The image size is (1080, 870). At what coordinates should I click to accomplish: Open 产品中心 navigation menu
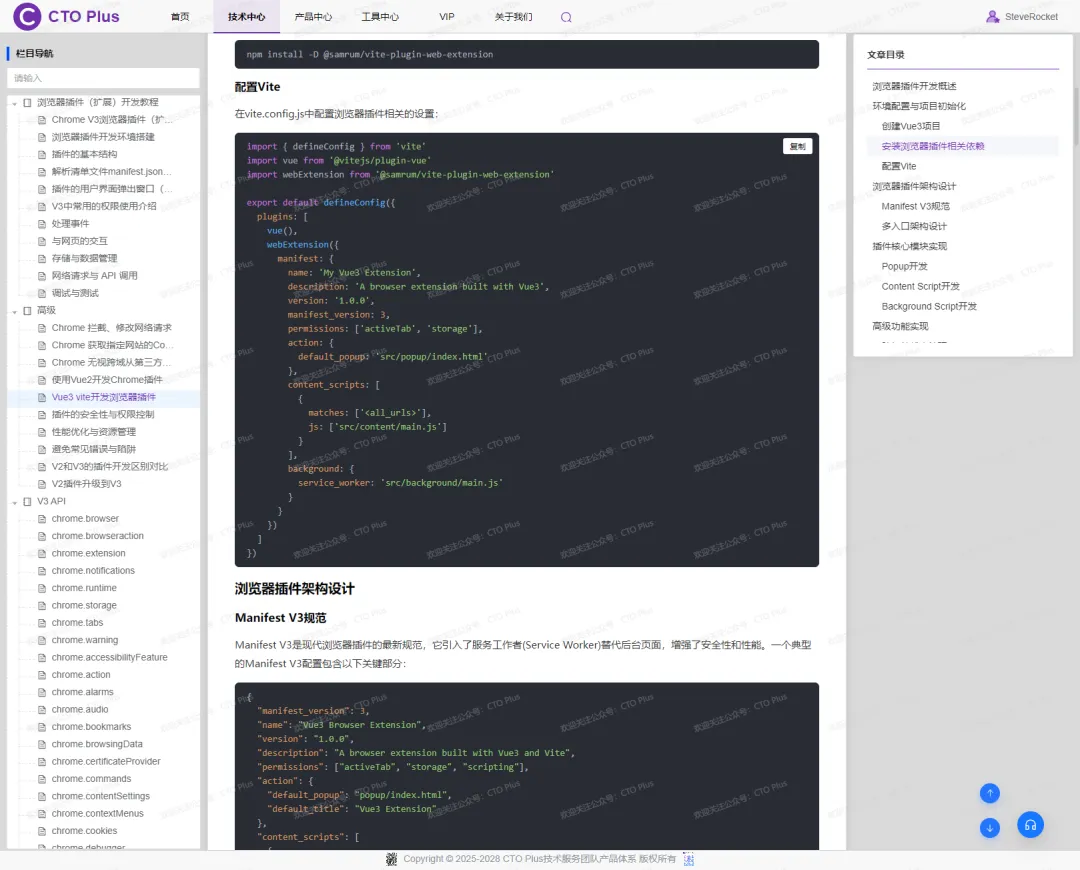point(313,17)
